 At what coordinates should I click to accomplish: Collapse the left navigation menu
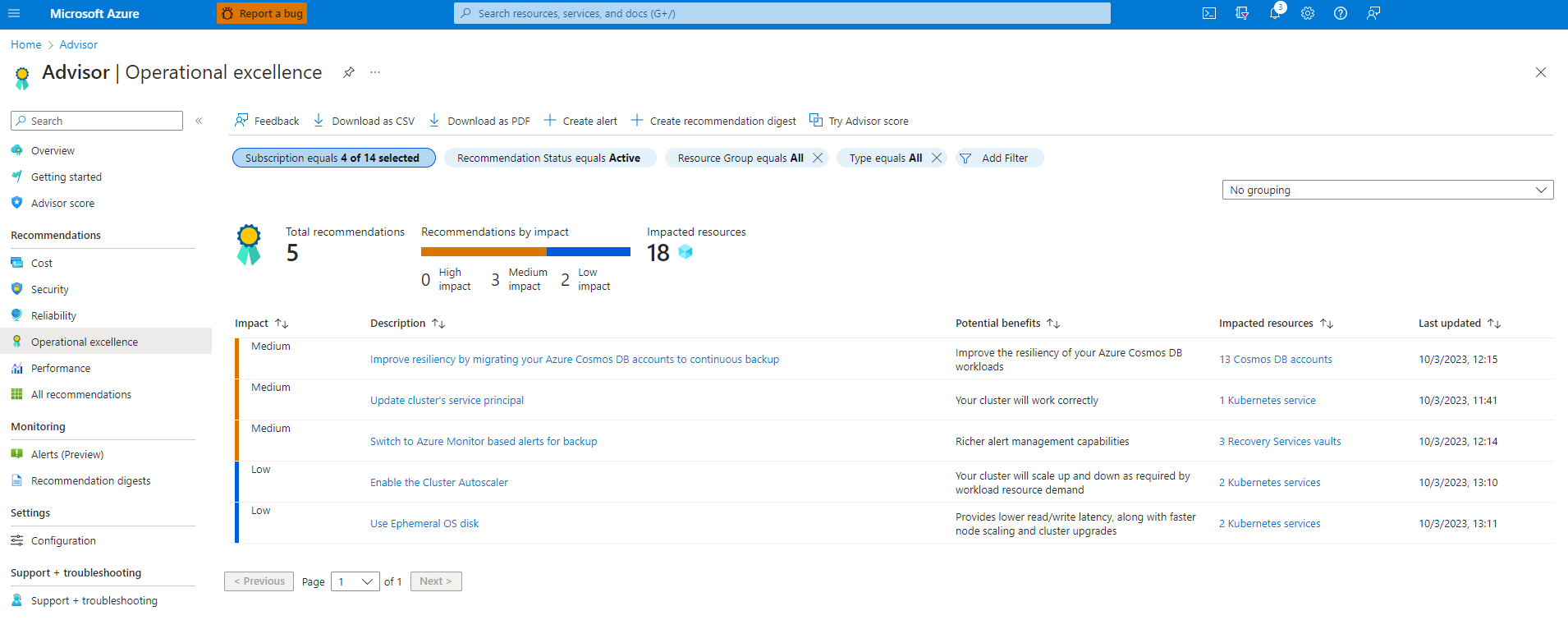pos(199,121)
